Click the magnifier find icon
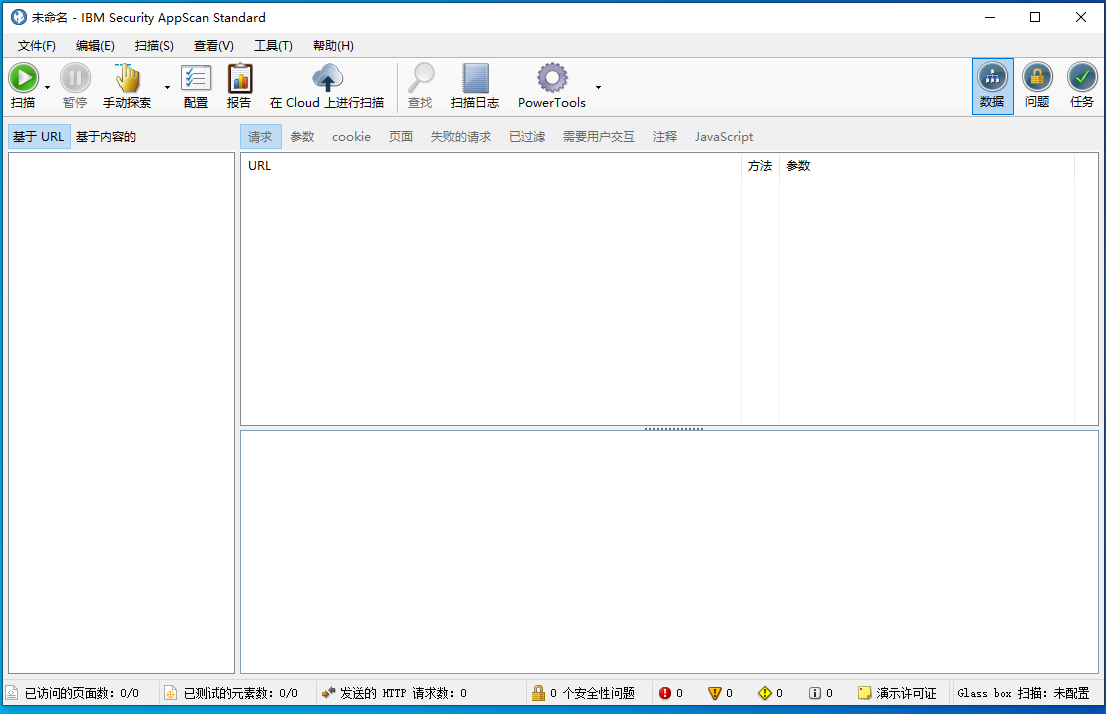Image resolution: width=1106 pixels, height=714 pixels. coord(421,78)
